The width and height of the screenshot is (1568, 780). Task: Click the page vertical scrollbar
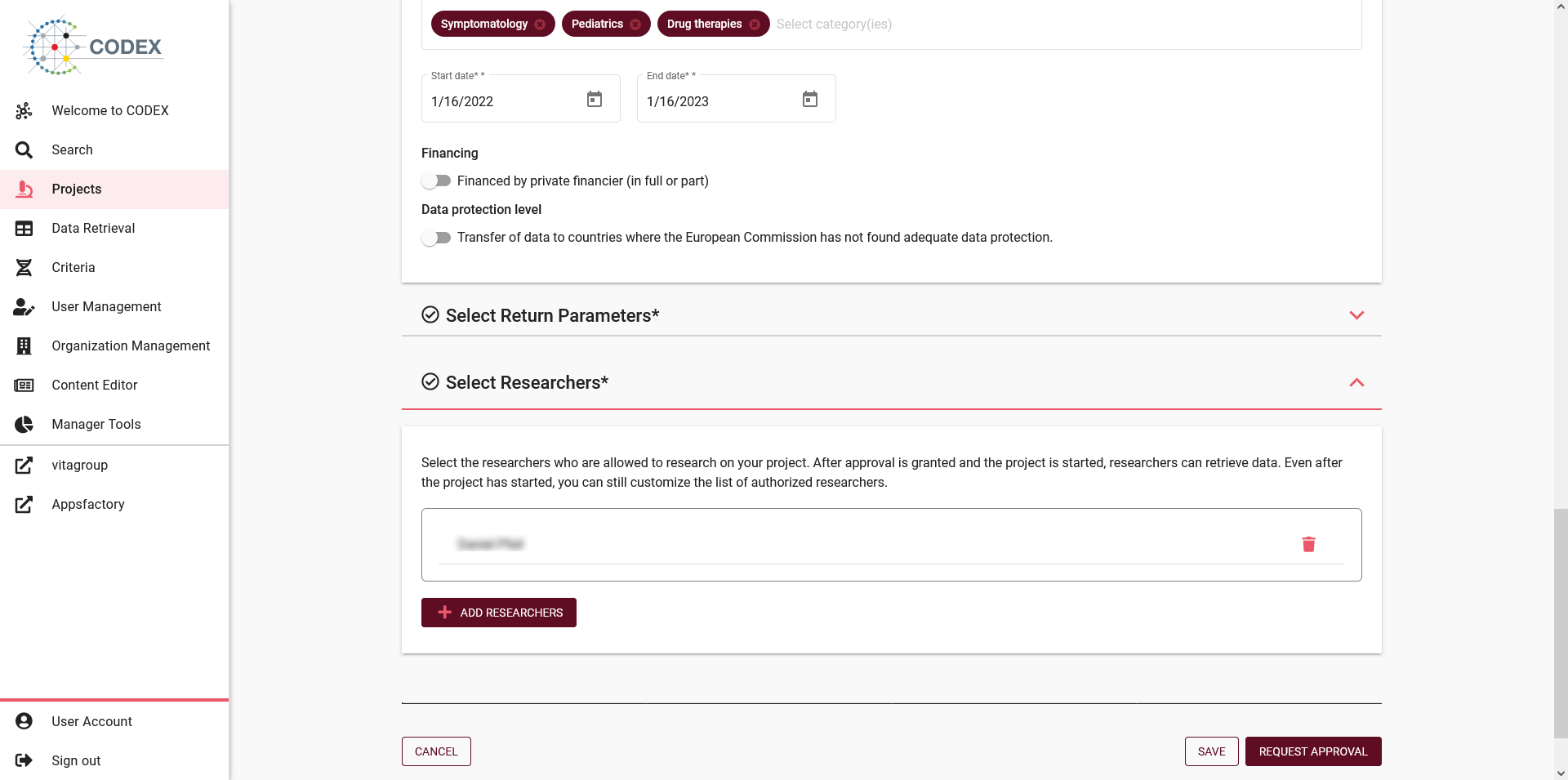coord(1561,622)
